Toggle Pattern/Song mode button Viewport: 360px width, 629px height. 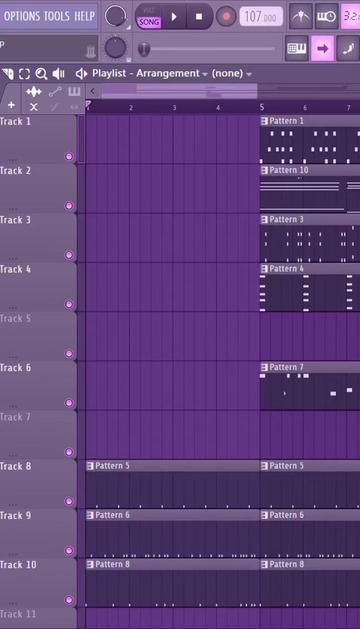(148, 17)
